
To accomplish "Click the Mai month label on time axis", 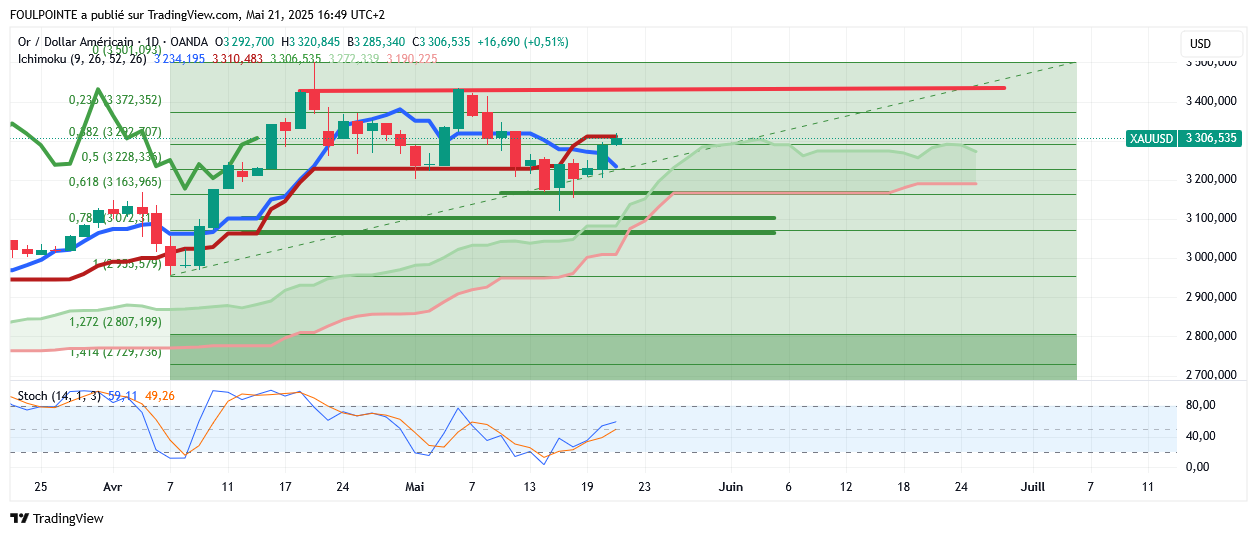I will [x=413, y=487].
